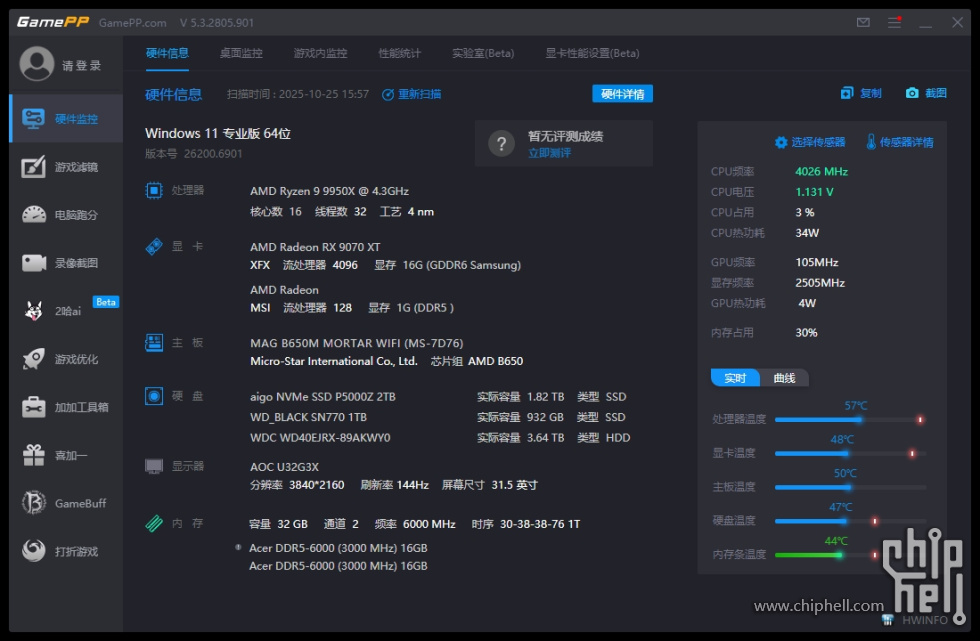Switch to the 桌面监控 tab
The image size is (980, 641).
(x=241, y=53)
